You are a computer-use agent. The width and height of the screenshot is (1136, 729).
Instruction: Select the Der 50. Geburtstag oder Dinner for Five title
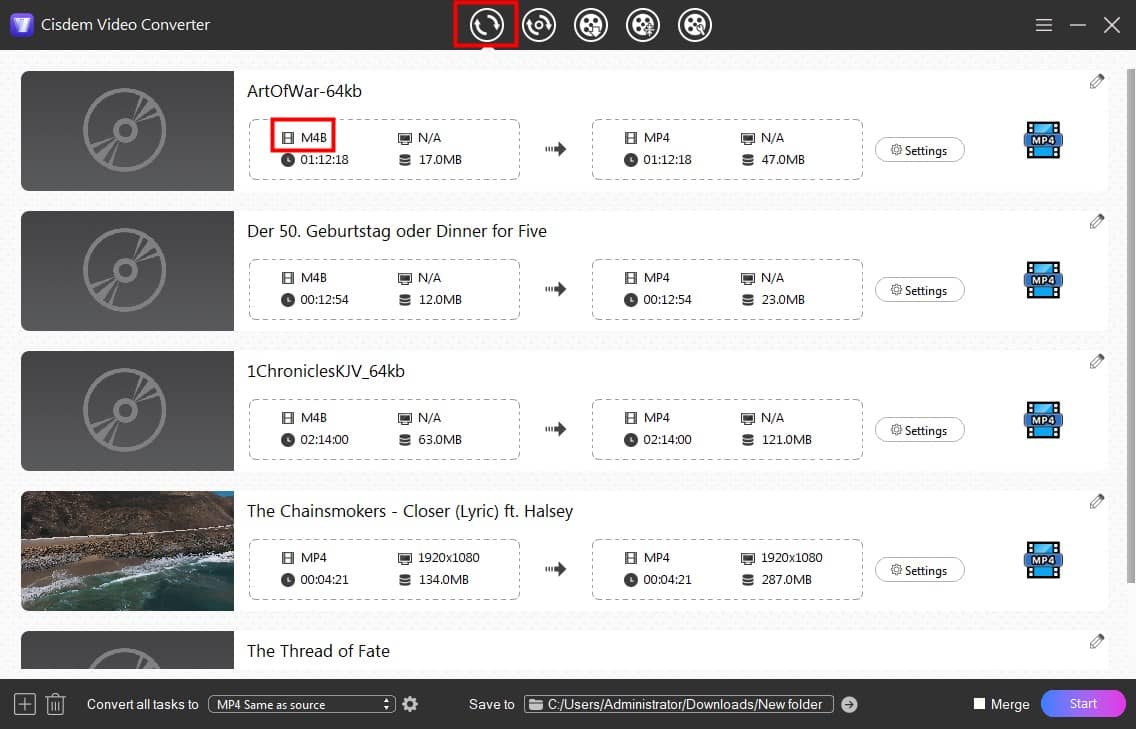(x=397, y=231)
